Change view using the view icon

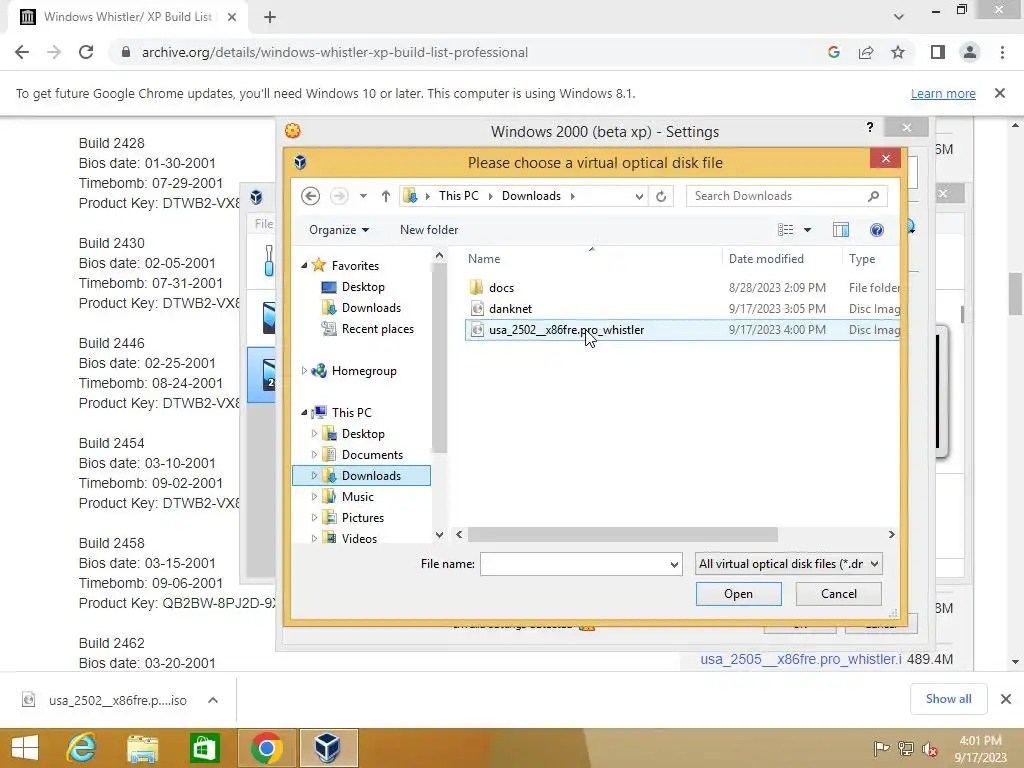(786, 230)
